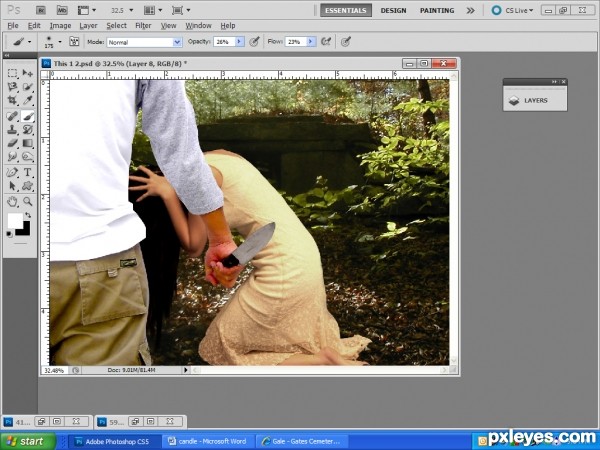The image size is (600, 450).
Task: Toggle tablet pressure controls size
Action: pos(346,41)
